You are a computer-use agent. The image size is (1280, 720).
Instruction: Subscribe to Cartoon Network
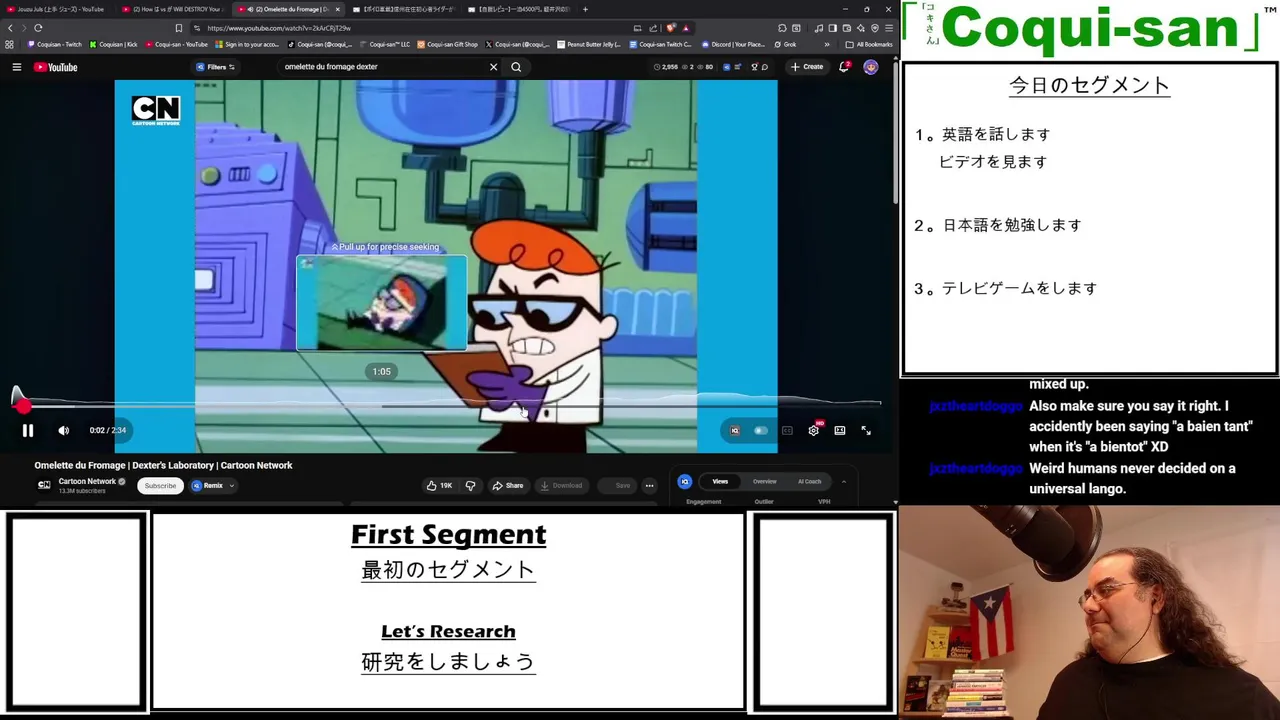coord(160,485)
